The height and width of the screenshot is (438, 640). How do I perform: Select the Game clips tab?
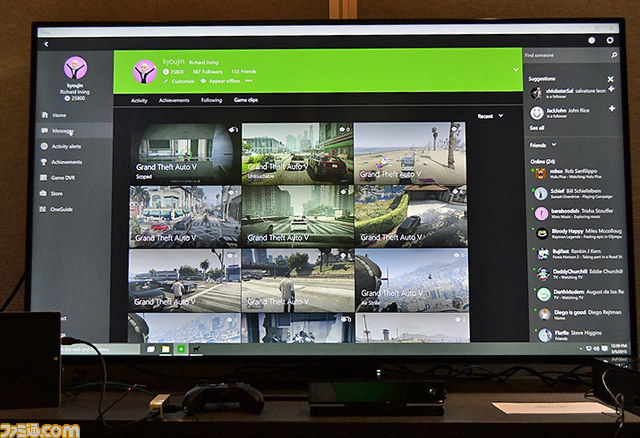pos(246,100)
